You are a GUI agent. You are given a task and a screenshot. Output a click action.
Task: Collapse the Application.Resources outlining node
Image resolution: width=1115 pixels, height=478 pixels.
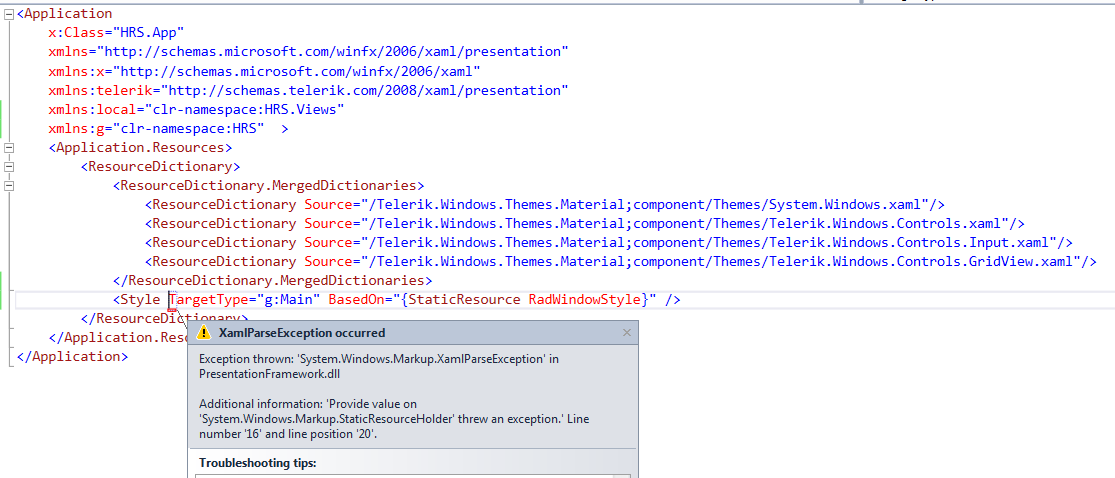[10, 148]
